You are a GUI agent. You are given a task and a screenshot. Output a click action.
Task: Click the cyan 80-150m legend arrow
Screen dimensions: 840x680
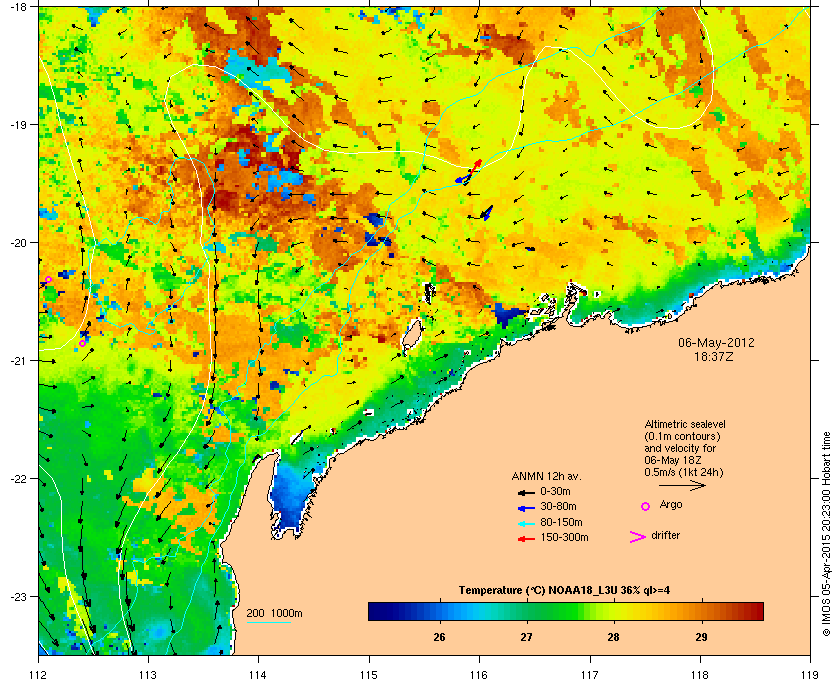526,524
